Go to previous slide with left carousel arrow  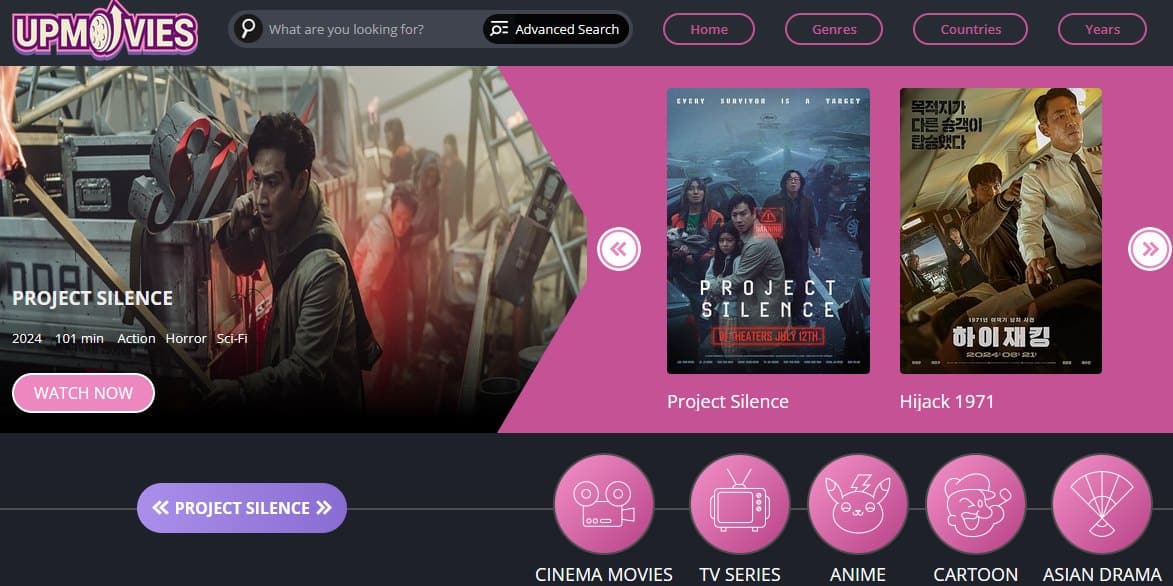click(619, 248)
